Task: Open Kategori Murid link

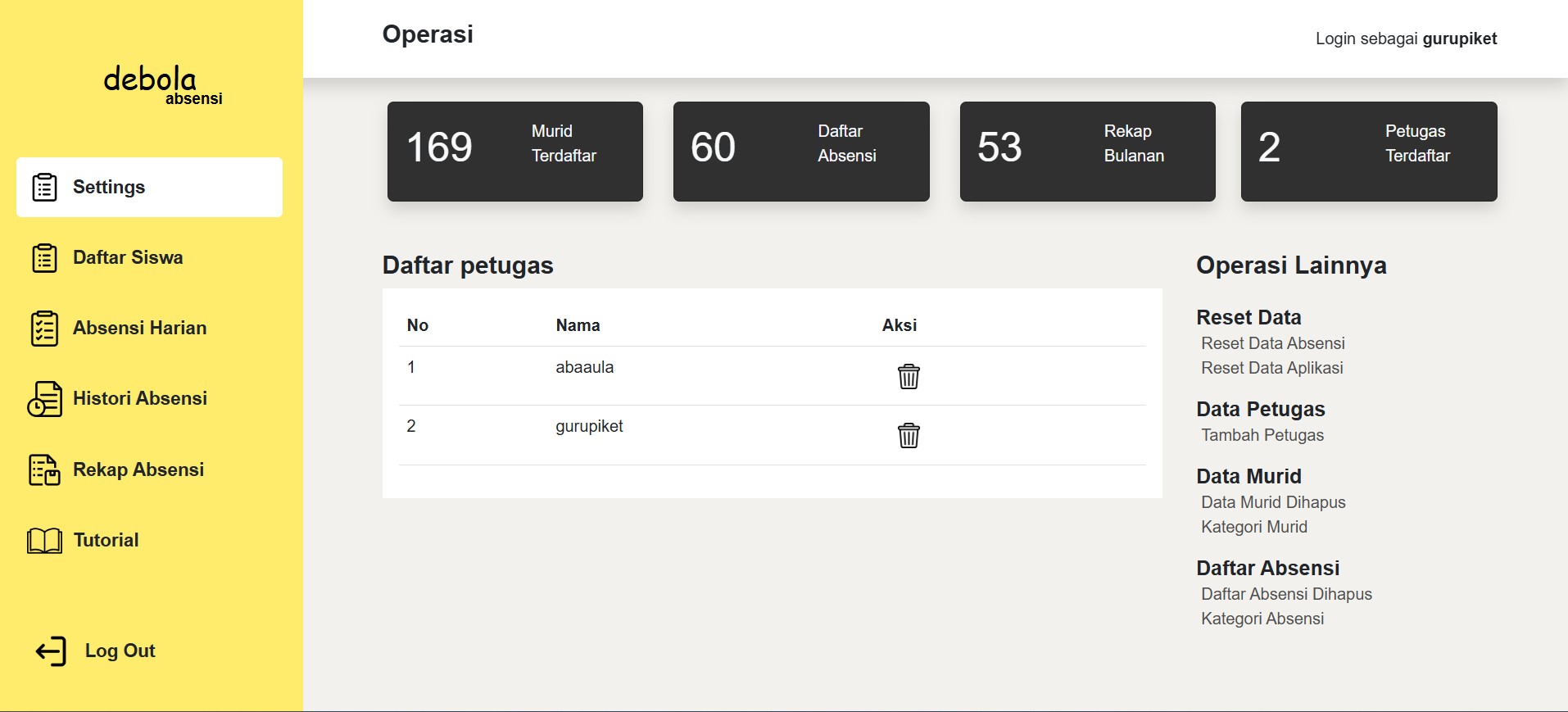Action: [x=1253, y=527]
